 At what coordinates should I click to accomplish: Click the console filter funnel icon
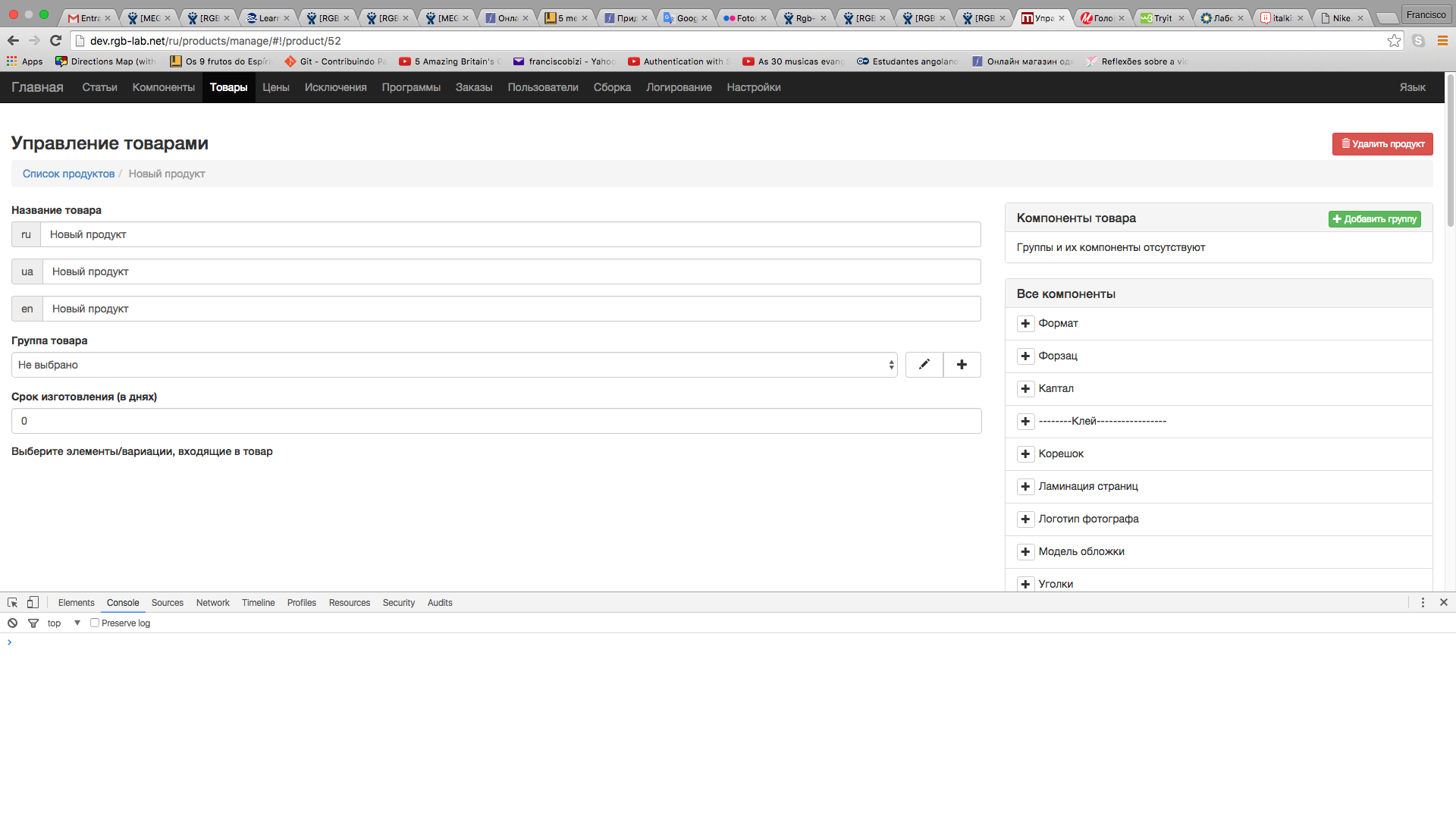(33, 623)
